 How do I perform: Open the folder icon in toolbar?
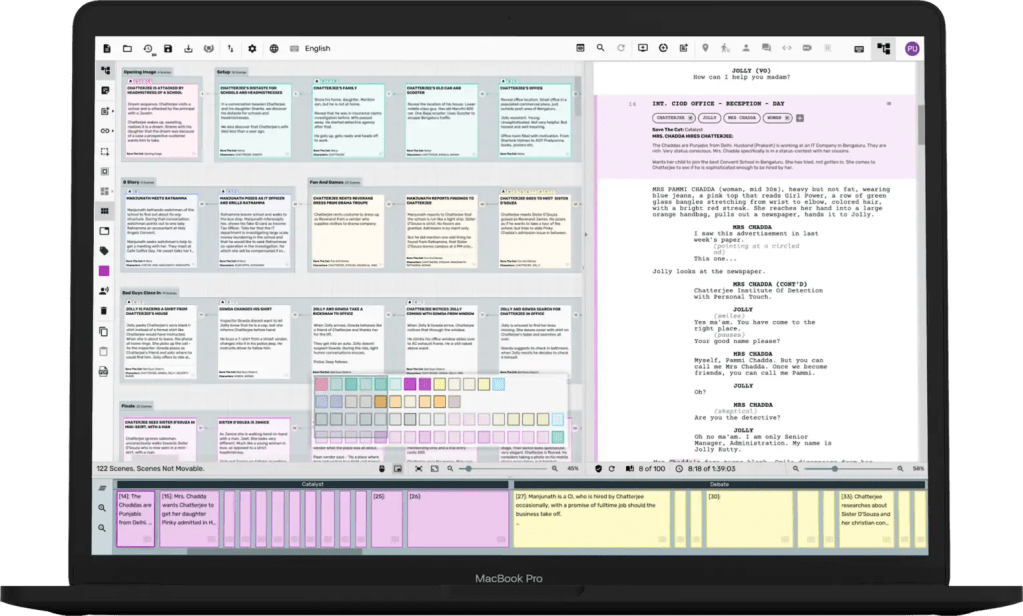coord(127,48)
